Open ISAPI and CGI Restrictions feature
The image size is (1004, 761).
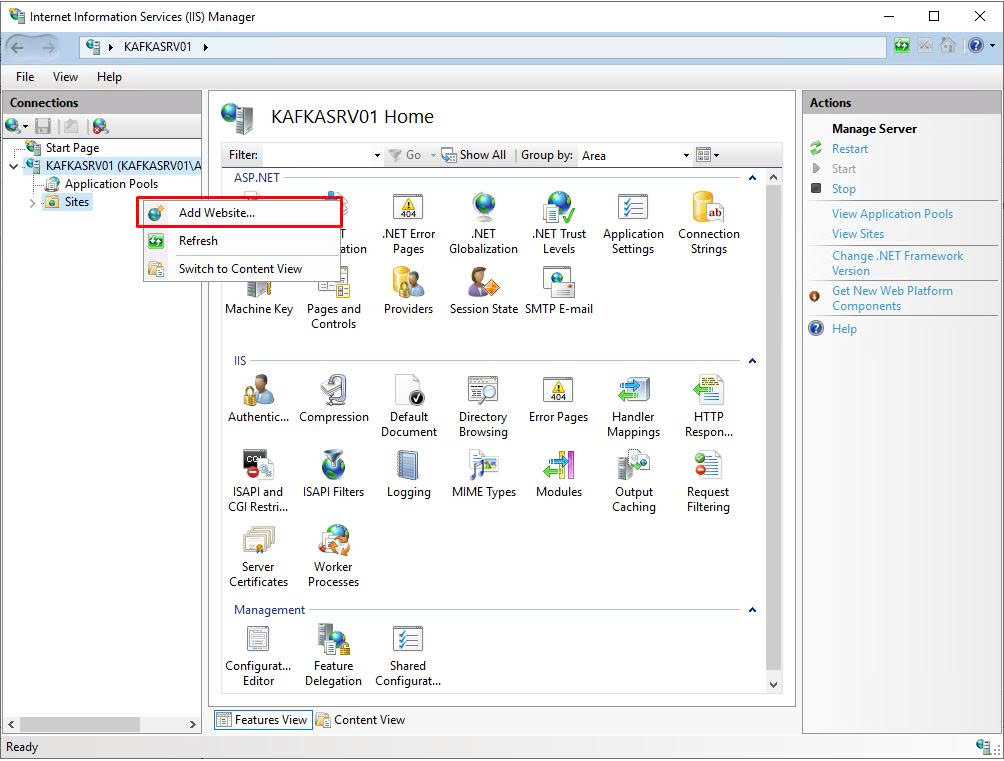coord(258,482)
